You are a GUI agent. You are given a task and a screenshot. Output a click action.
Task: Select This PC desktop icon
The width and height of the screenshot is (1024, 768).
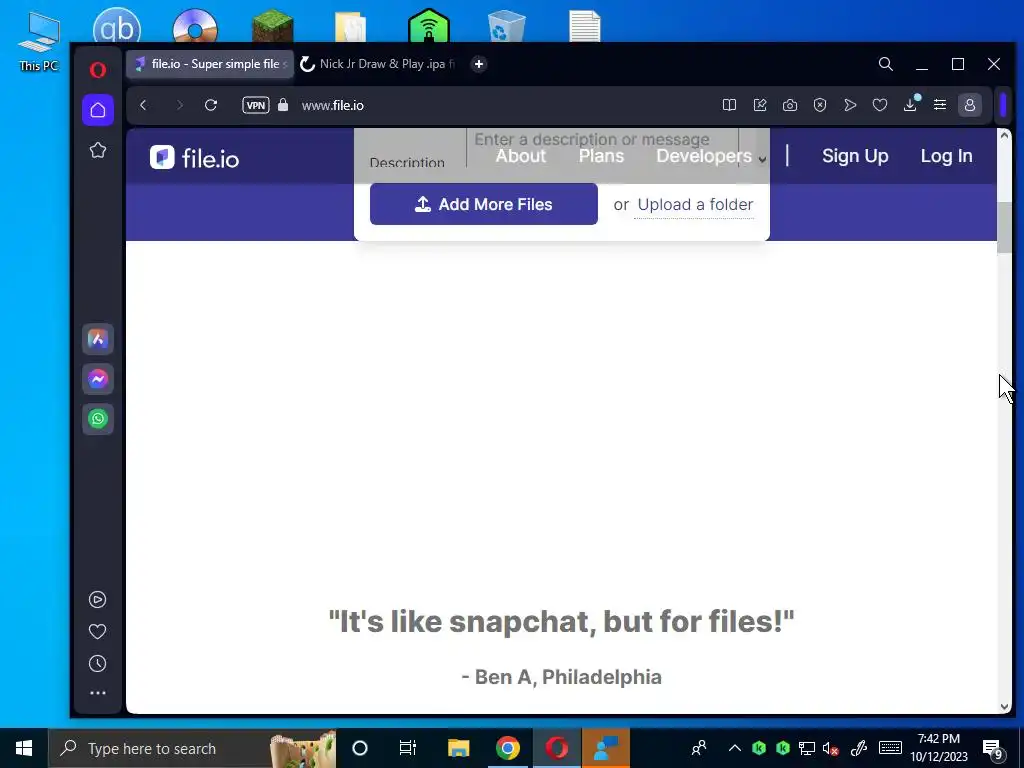(38, 40)
